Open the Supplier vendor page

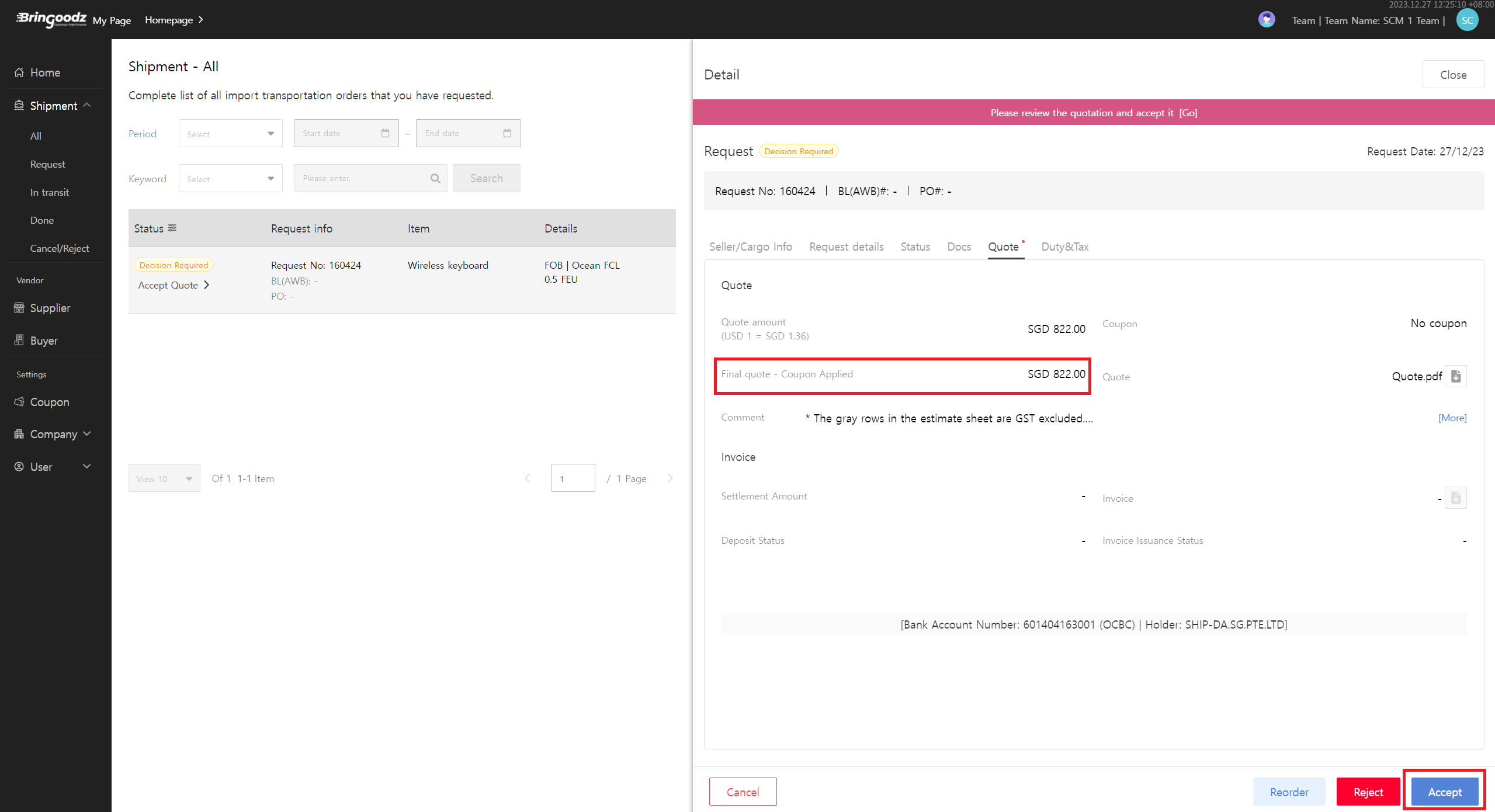(x=50, y=308)
